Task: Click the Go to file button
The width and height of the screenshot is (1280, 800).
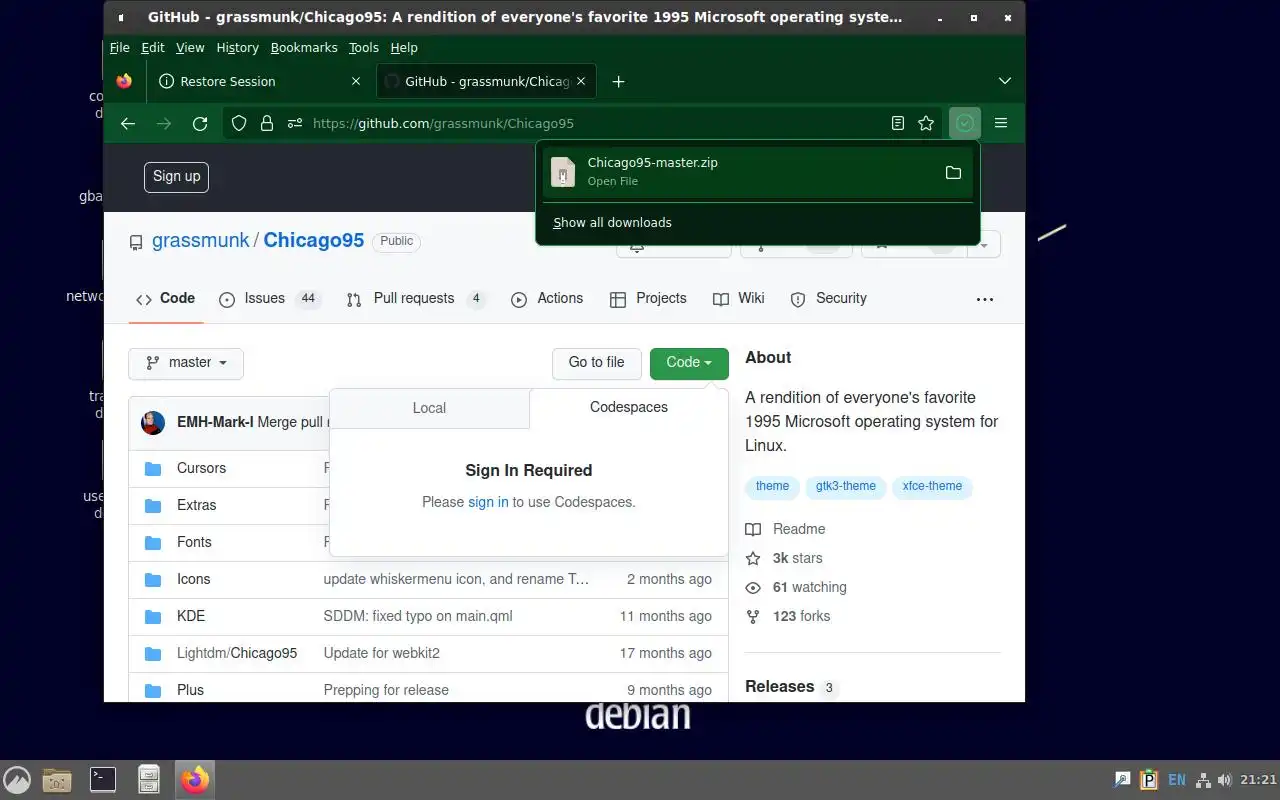Action: [596, 362]
